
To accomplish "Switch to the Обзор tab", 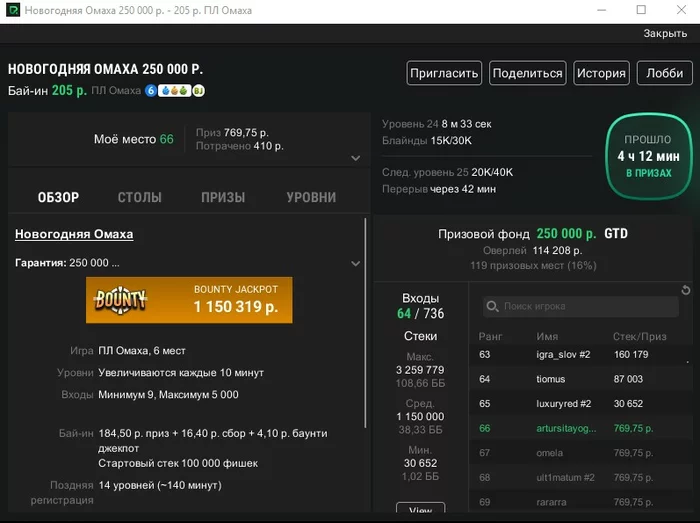I will pos(58,197).
